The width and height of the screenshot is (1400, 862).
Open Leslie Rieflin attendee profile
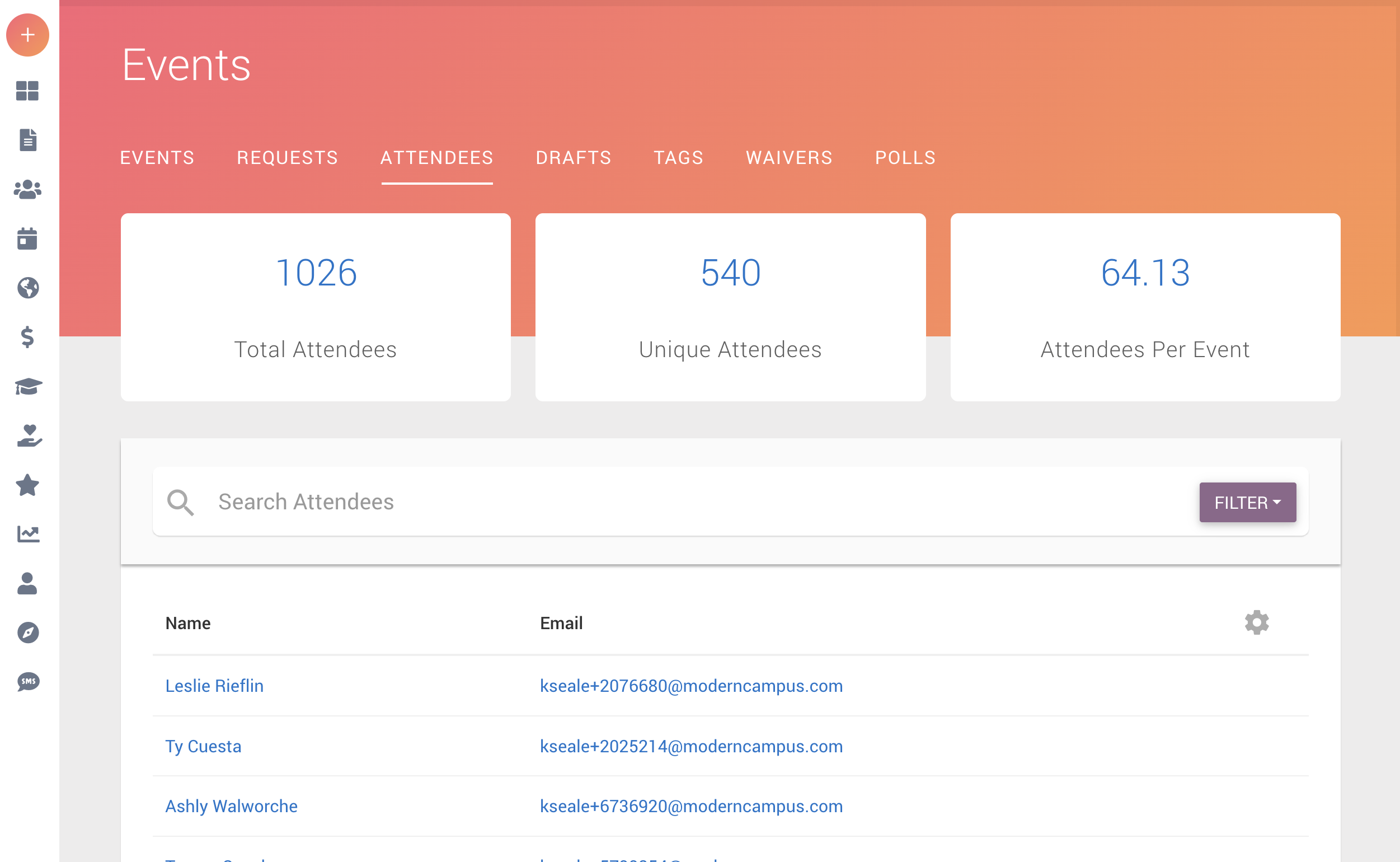pos(214,686)
